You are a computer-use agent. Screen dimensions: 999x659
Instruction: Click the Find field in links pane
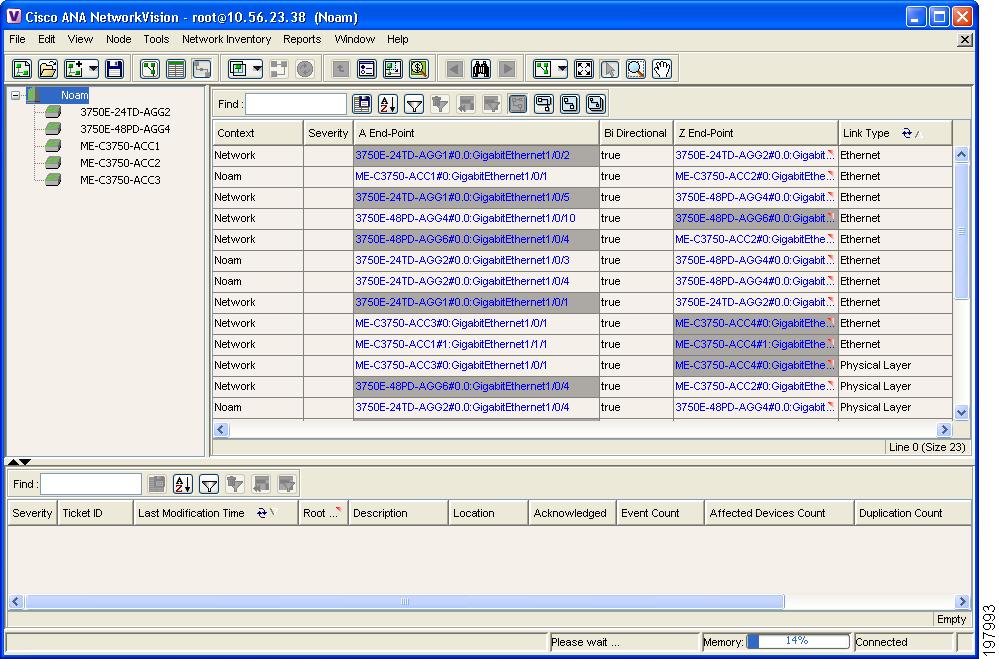296,104
